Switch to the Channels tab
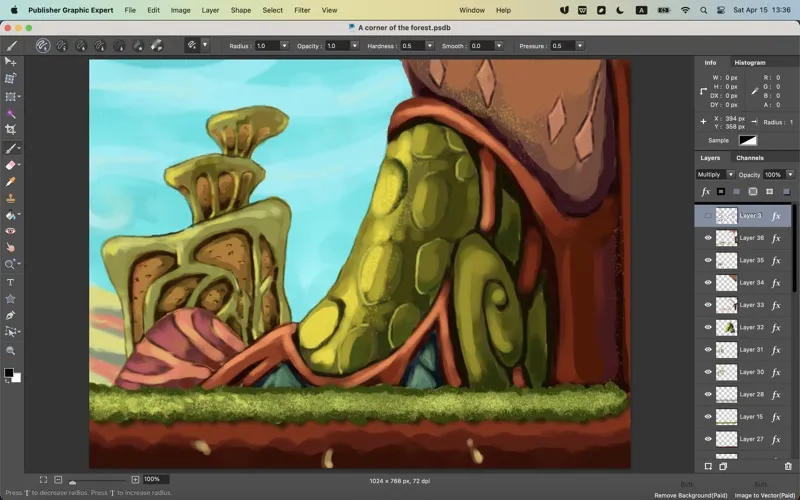 click(749, 158)
